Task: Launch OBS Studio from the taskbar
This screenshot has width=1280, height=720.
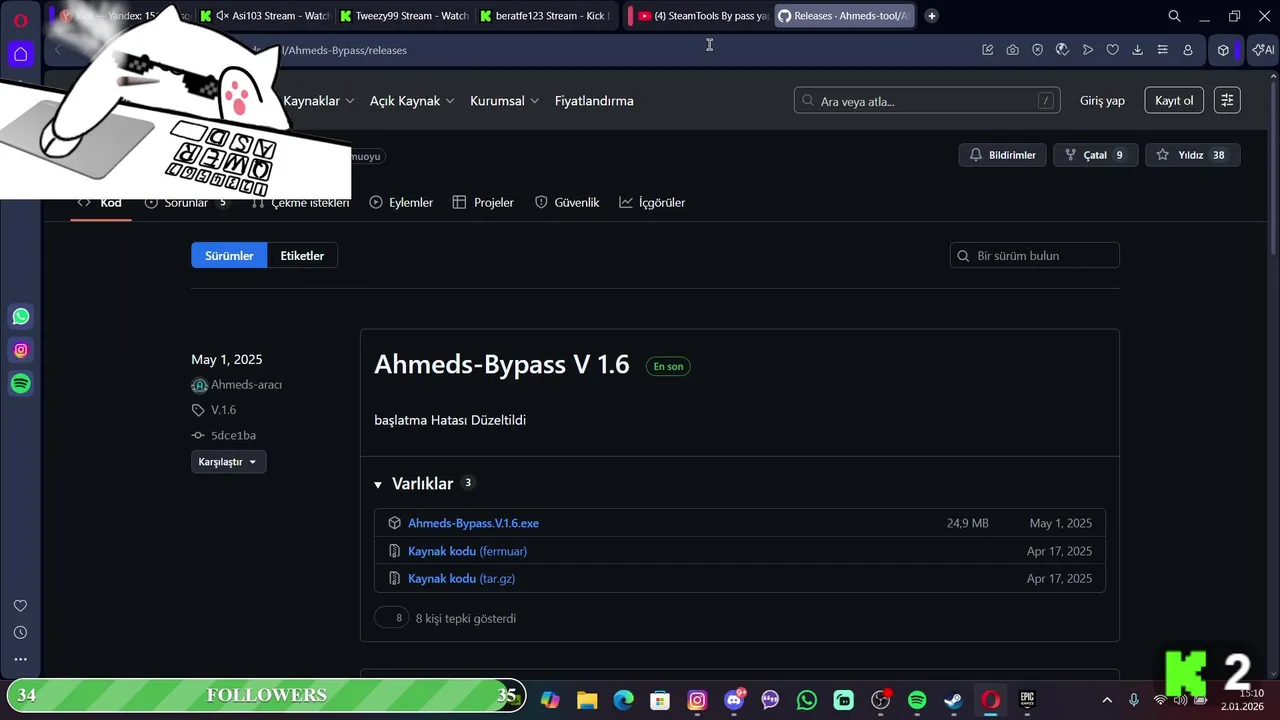Action: pos(880,700)
